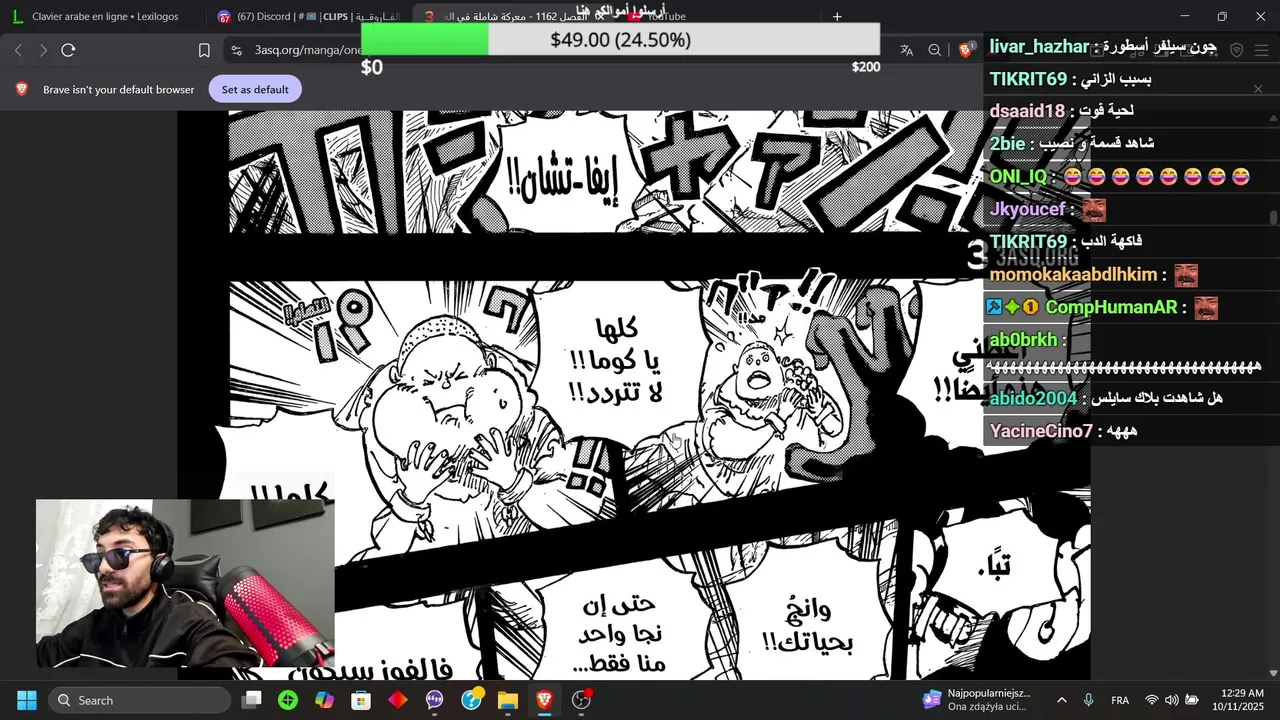
Task: Click chat username momokakaabdlhkim
Action: pyautogui.click(x=1073, y=274)
